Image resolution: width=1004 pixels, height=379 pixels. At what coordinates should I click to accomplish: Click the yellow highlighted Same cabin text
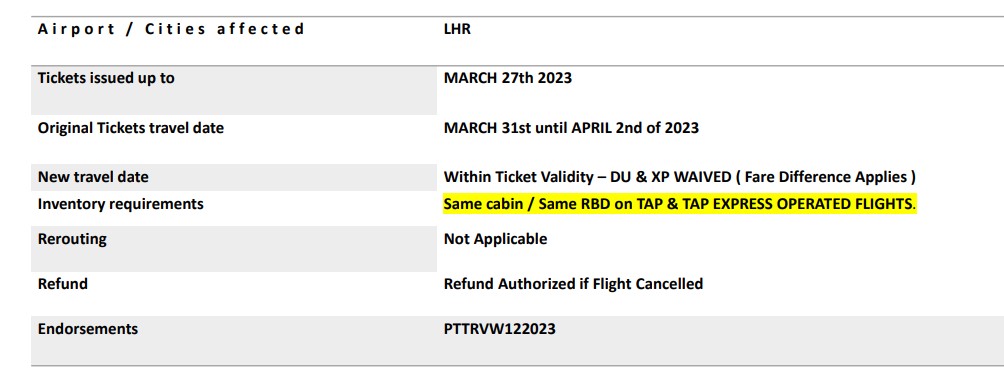pos(489,204)
